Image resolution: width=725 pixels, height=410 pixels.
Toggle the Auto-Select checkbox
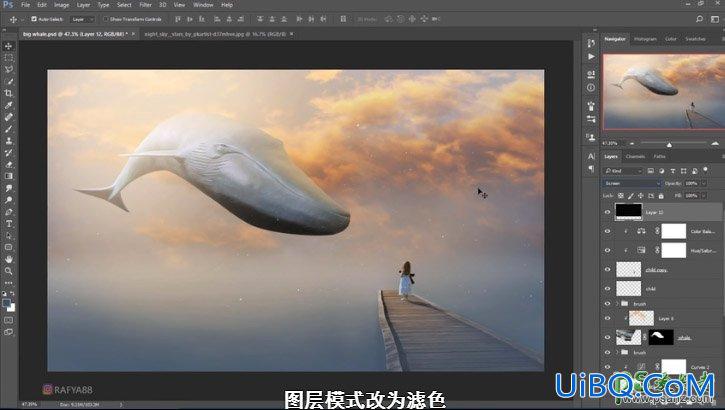pyautogui.click(x=34, y=19)
